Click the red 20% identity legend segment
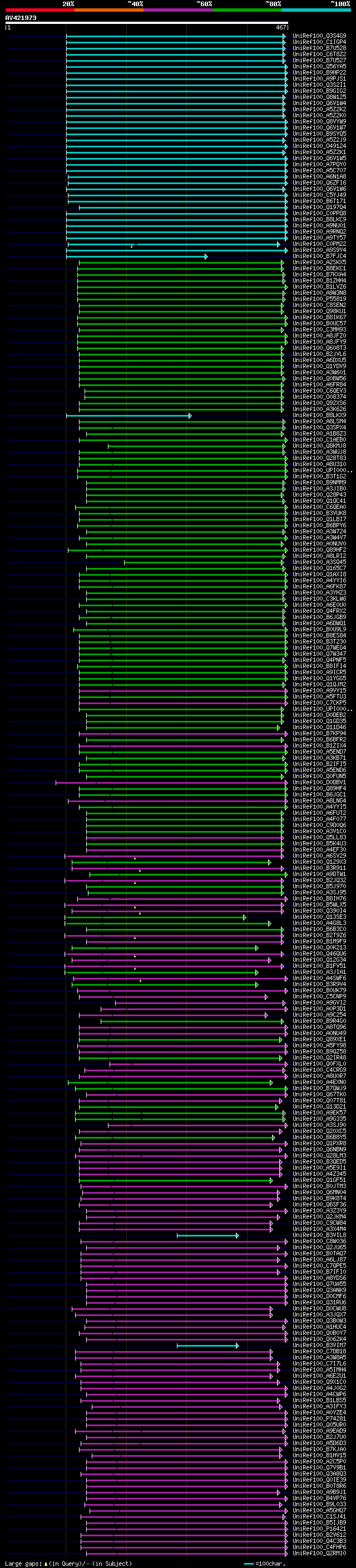Screen dimensions: 356x1568 (x=39, y=10)
